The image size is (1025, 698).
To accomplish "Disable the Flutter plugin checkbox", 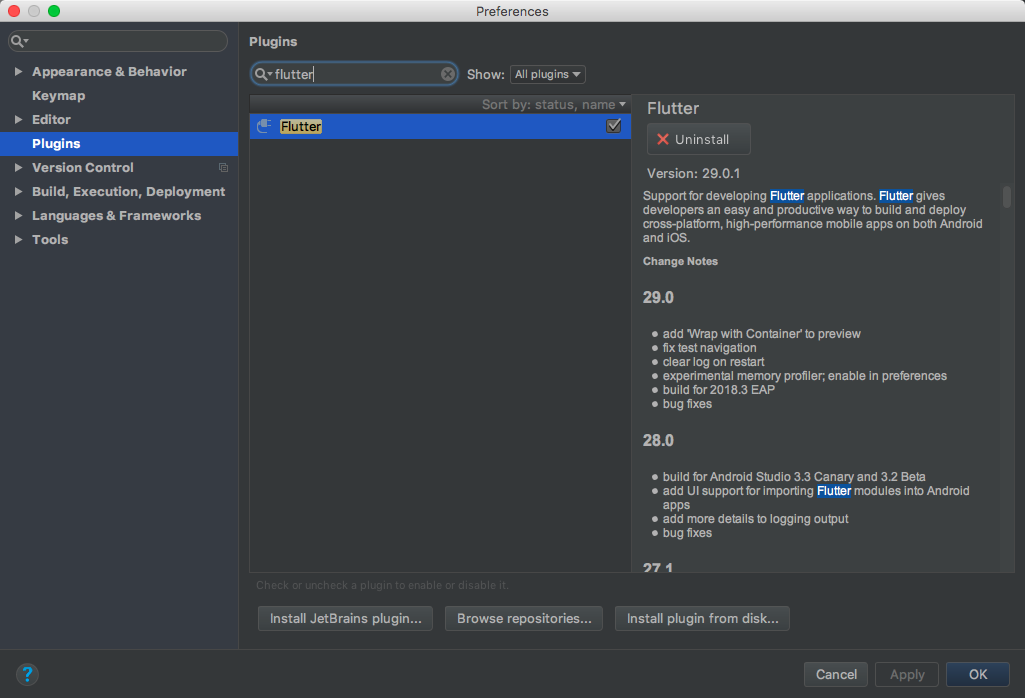I will [x=614, y=126].
